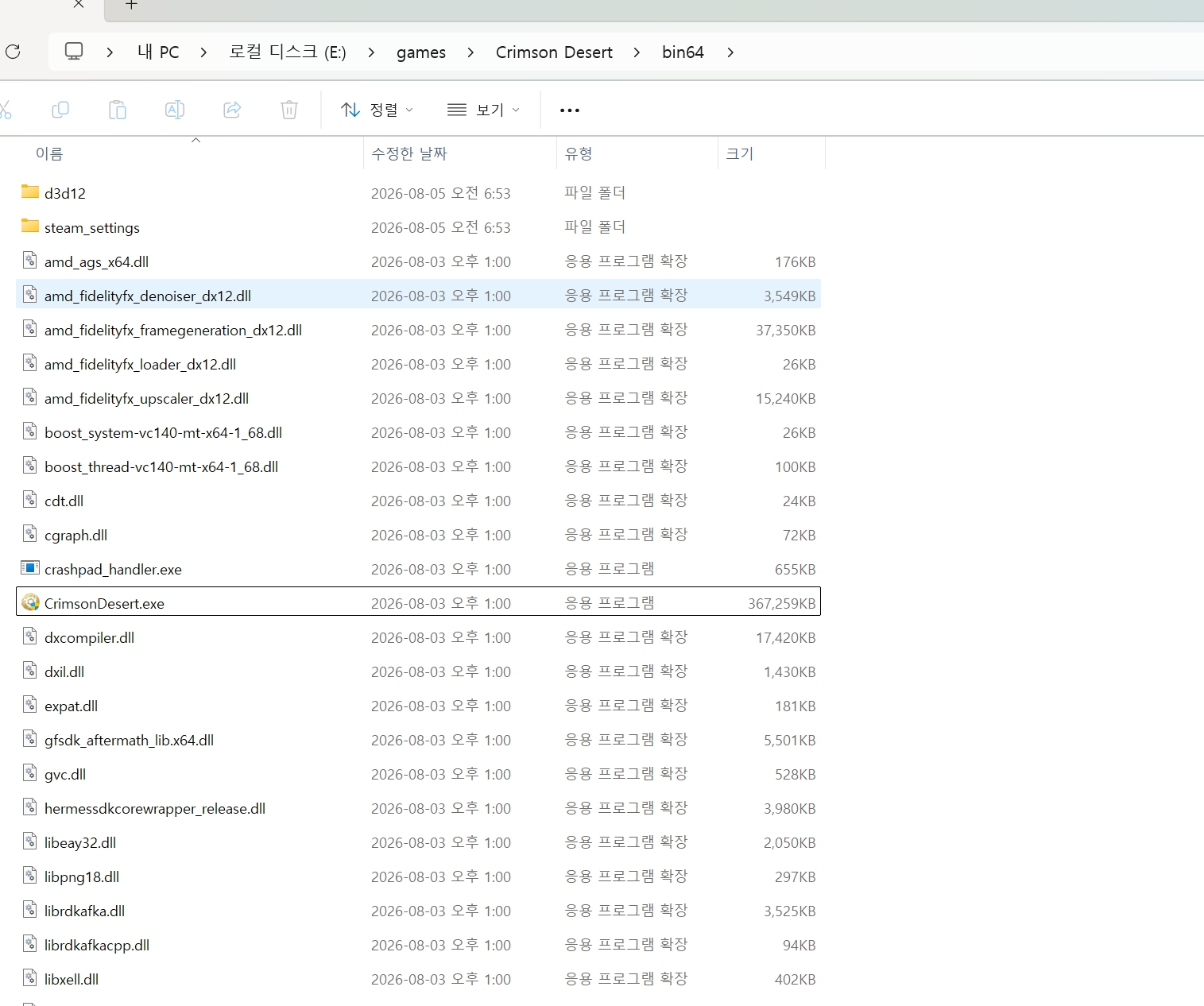
Task: Click the libxell.dll file icon
Action: pyautogui.click(x=30, y=977)
